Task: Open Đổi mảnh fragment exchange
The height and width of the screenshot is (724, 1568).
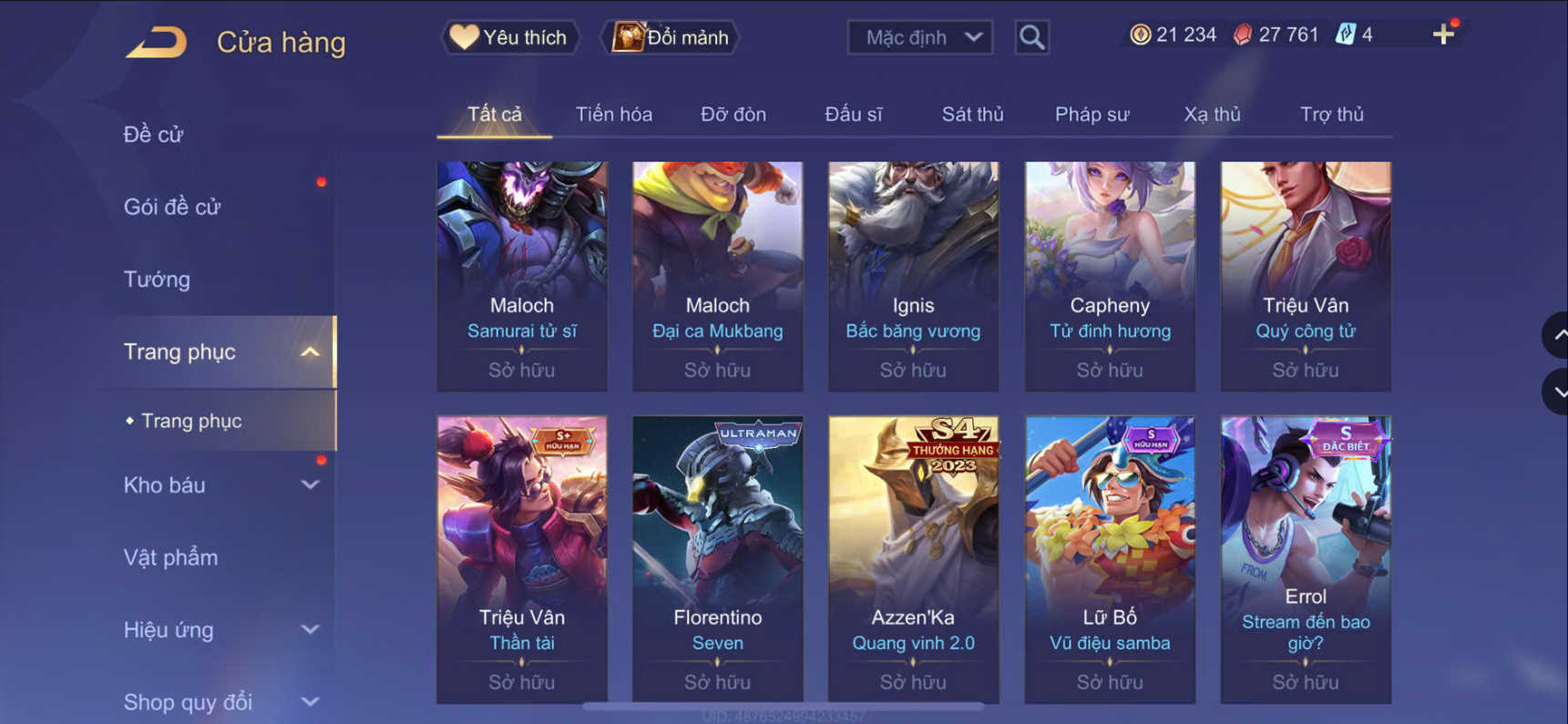Action: [x=671, y=37]
